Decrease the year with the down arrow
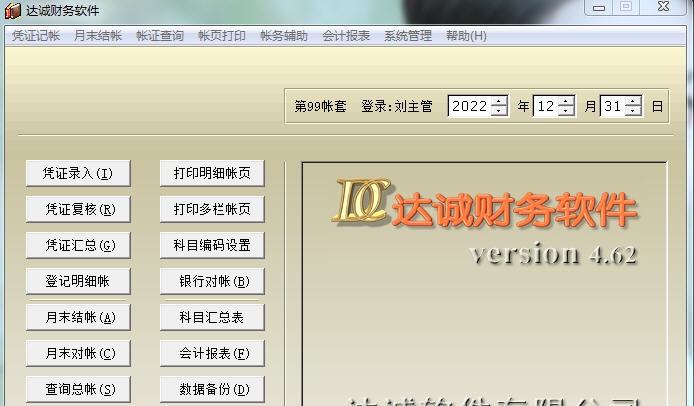This screenshot has width=694, height=406. coord(499,111)
